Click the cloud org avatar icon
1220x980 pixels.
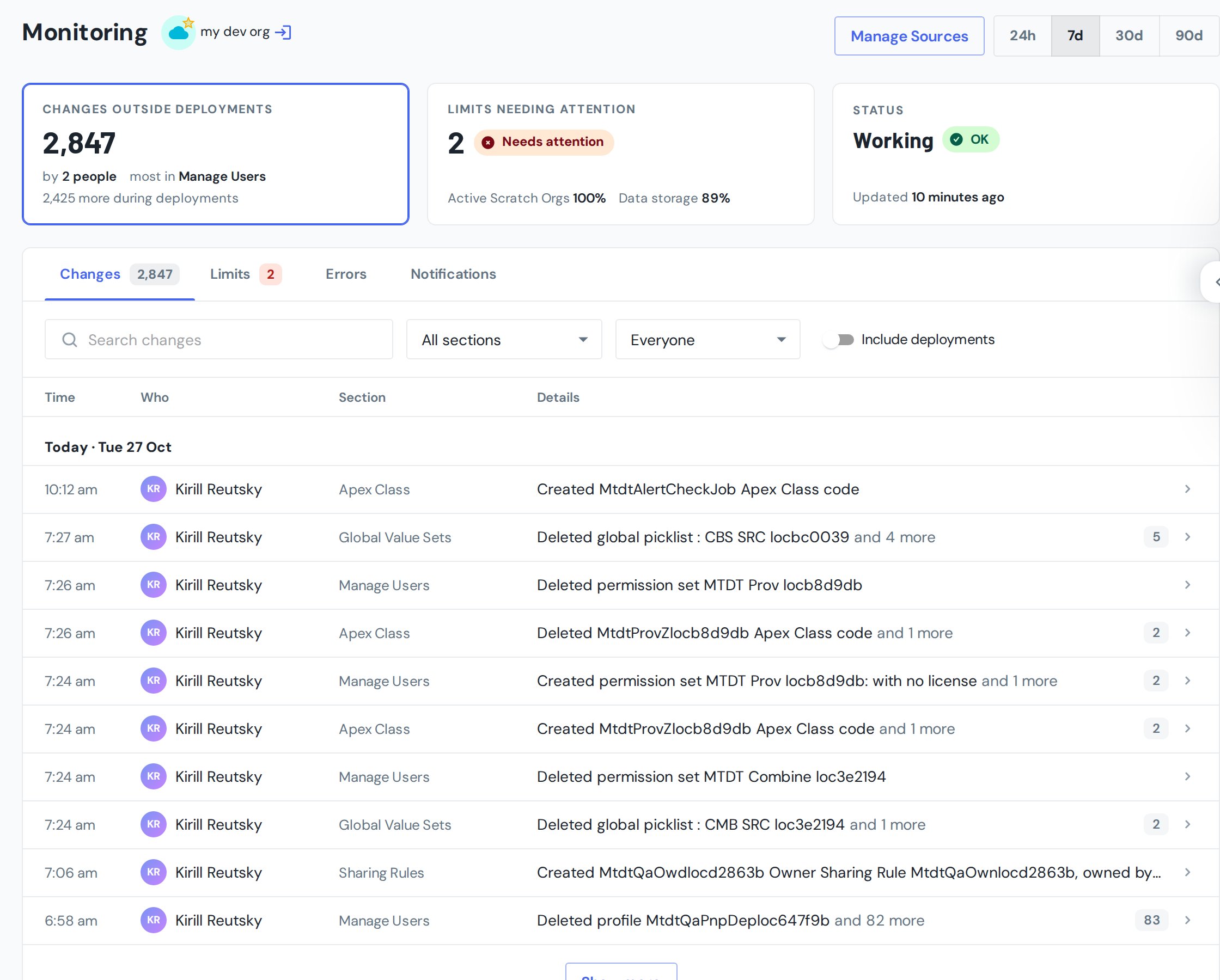coord(179,33)
